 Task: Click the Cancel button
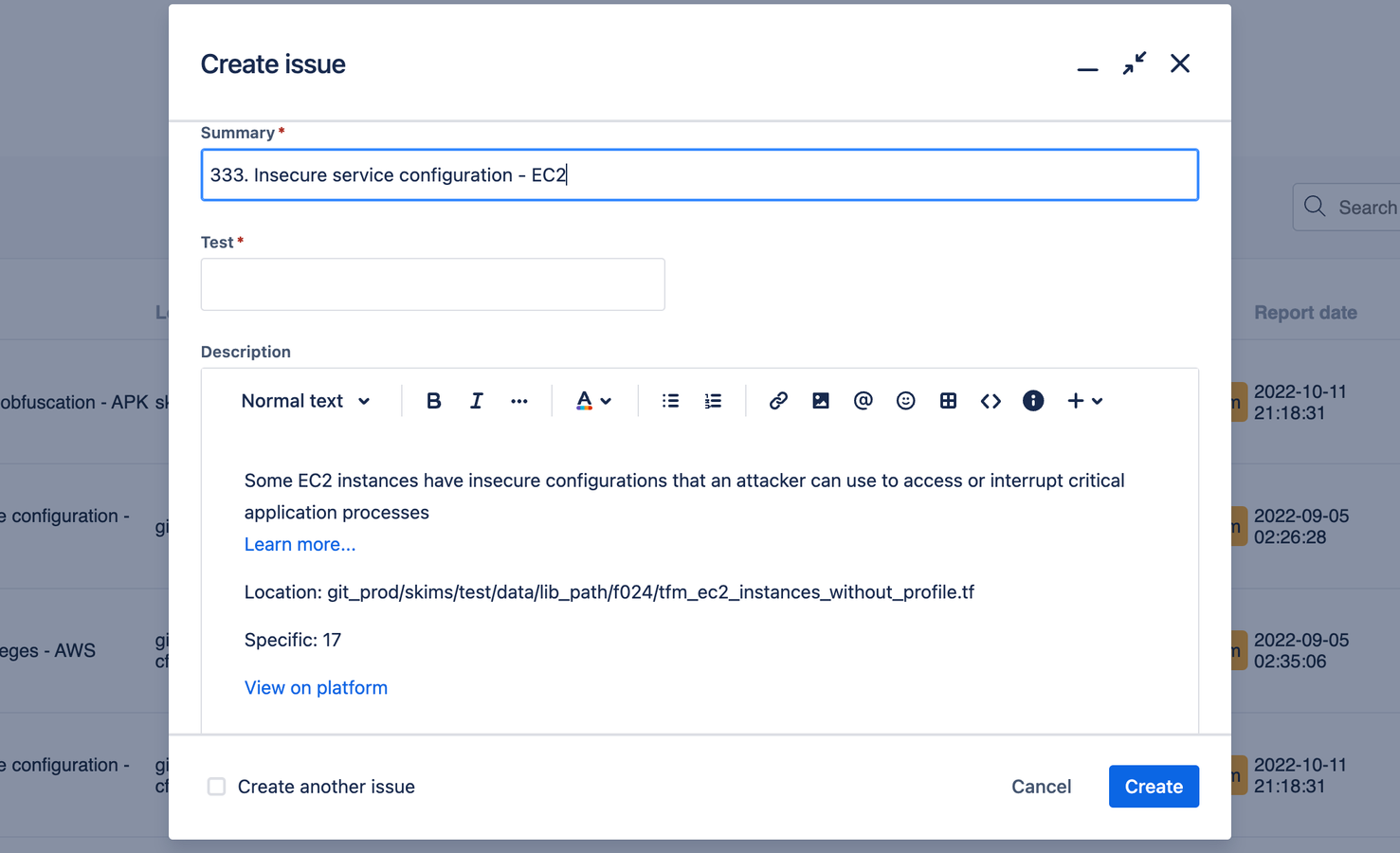click(1041, 787)
